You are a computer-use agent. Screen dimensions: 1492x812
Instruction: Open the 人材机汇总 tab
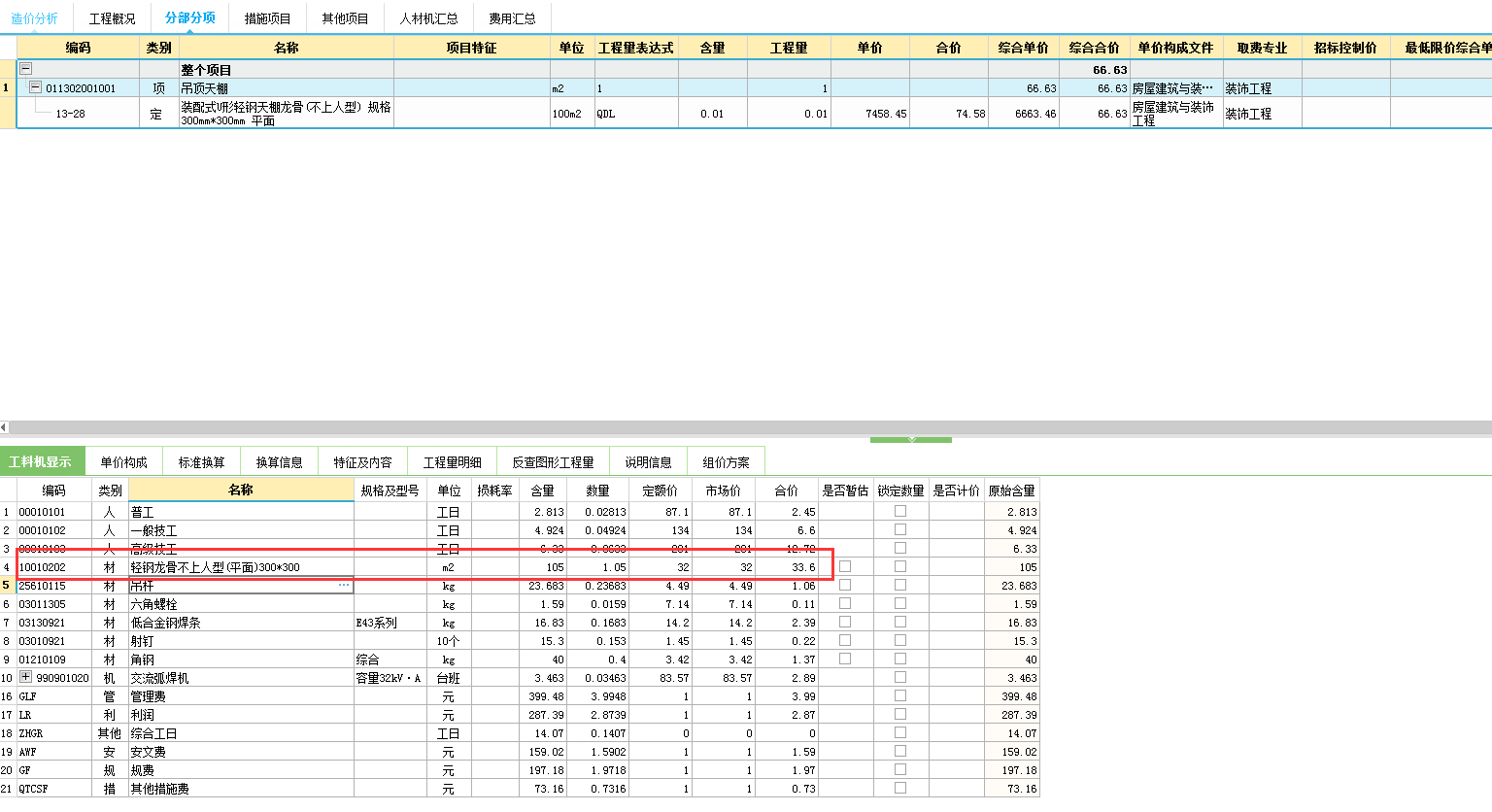(428, 18)
